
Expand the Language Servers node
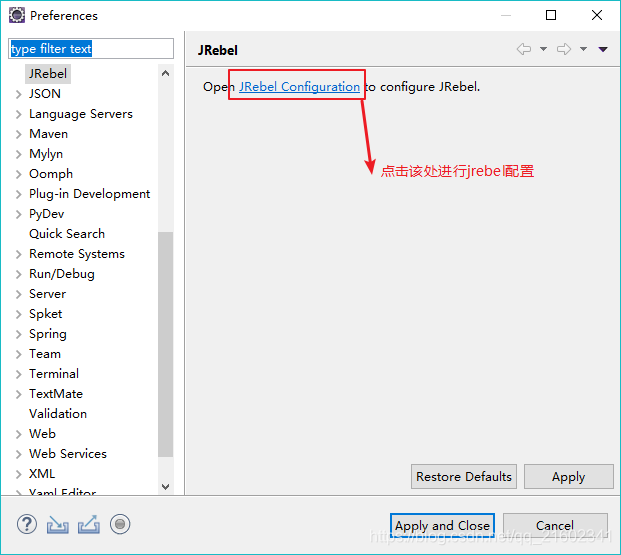18,114
